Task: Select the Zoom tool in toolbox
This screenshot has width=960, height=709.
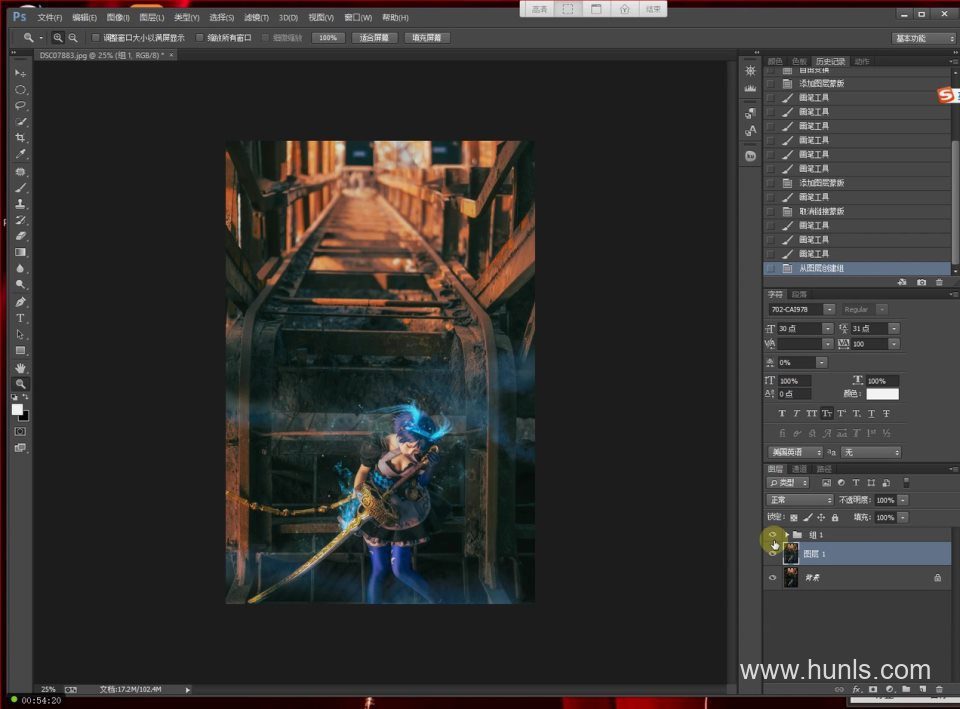Action: (x=20, y=384)
